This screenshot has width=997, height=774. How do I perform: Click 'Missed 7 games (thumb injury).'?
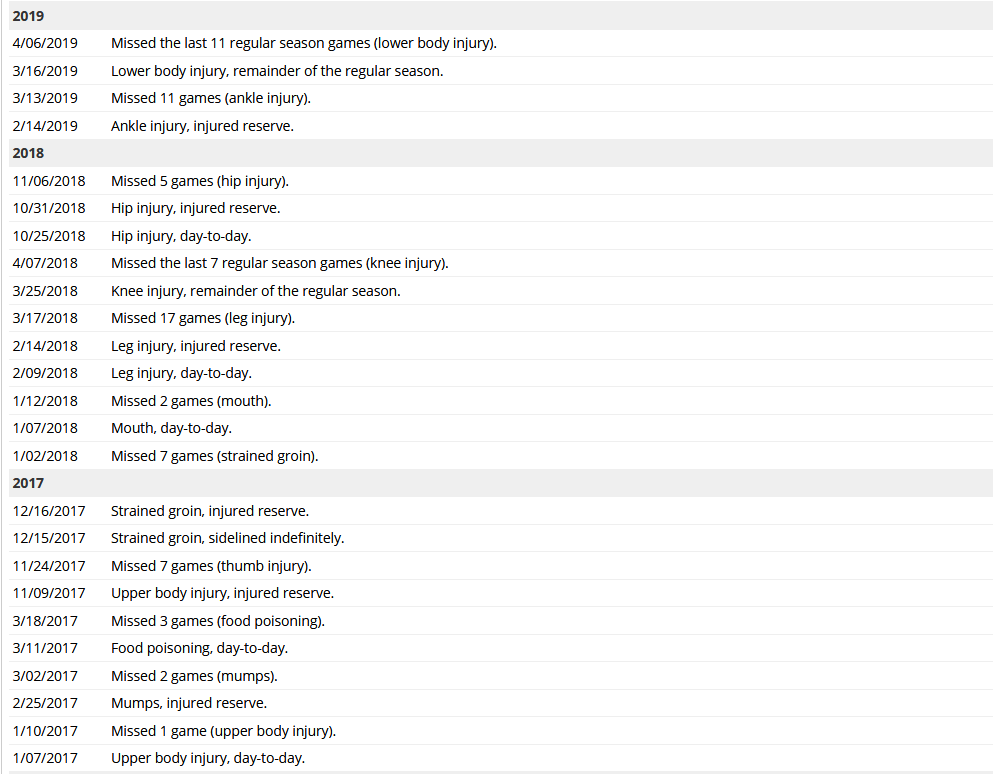coord(211,566)
